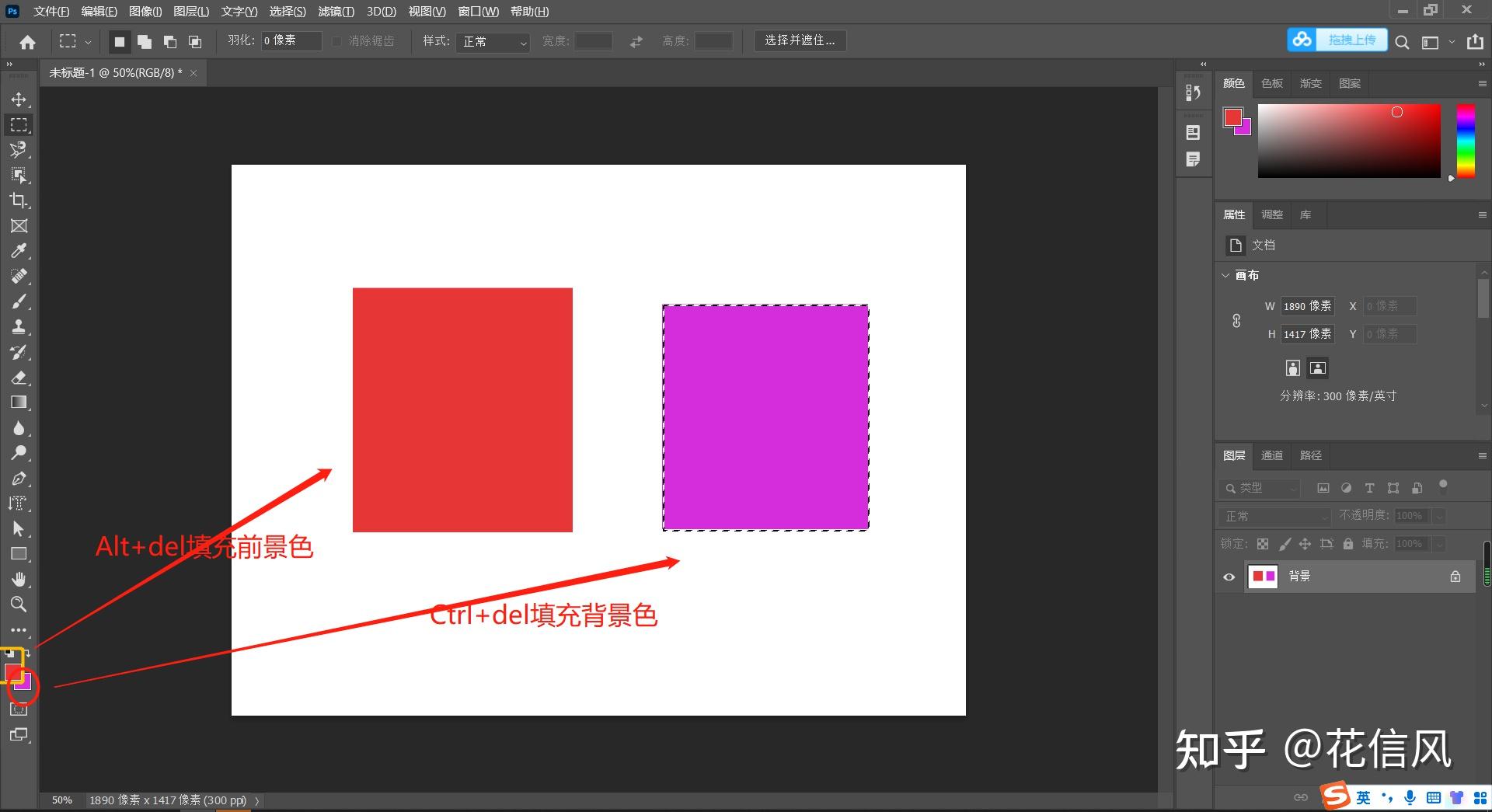Click Subtract from Selection mode button
This screenshot has width=1492, height=812.
pos(170,42)
